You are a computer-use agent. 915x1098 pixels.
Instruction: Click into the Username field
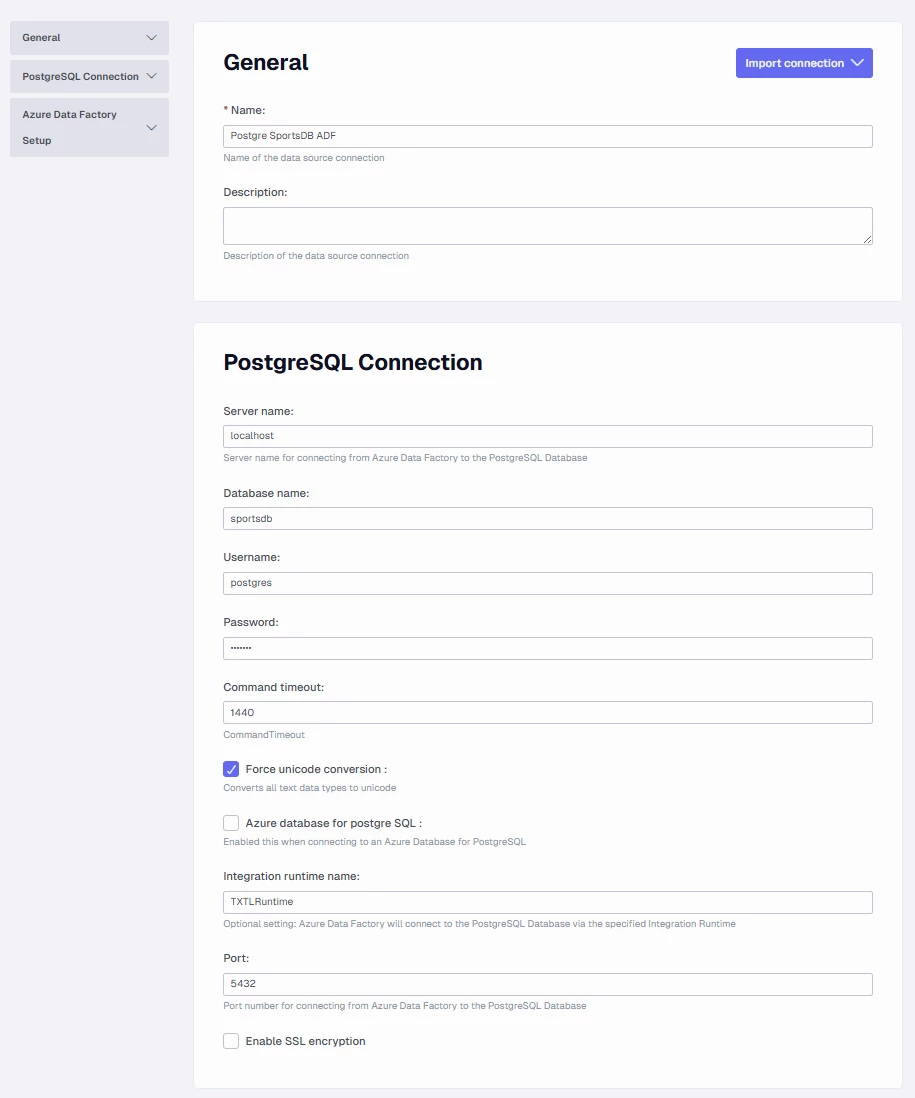[x=547, y=583]
